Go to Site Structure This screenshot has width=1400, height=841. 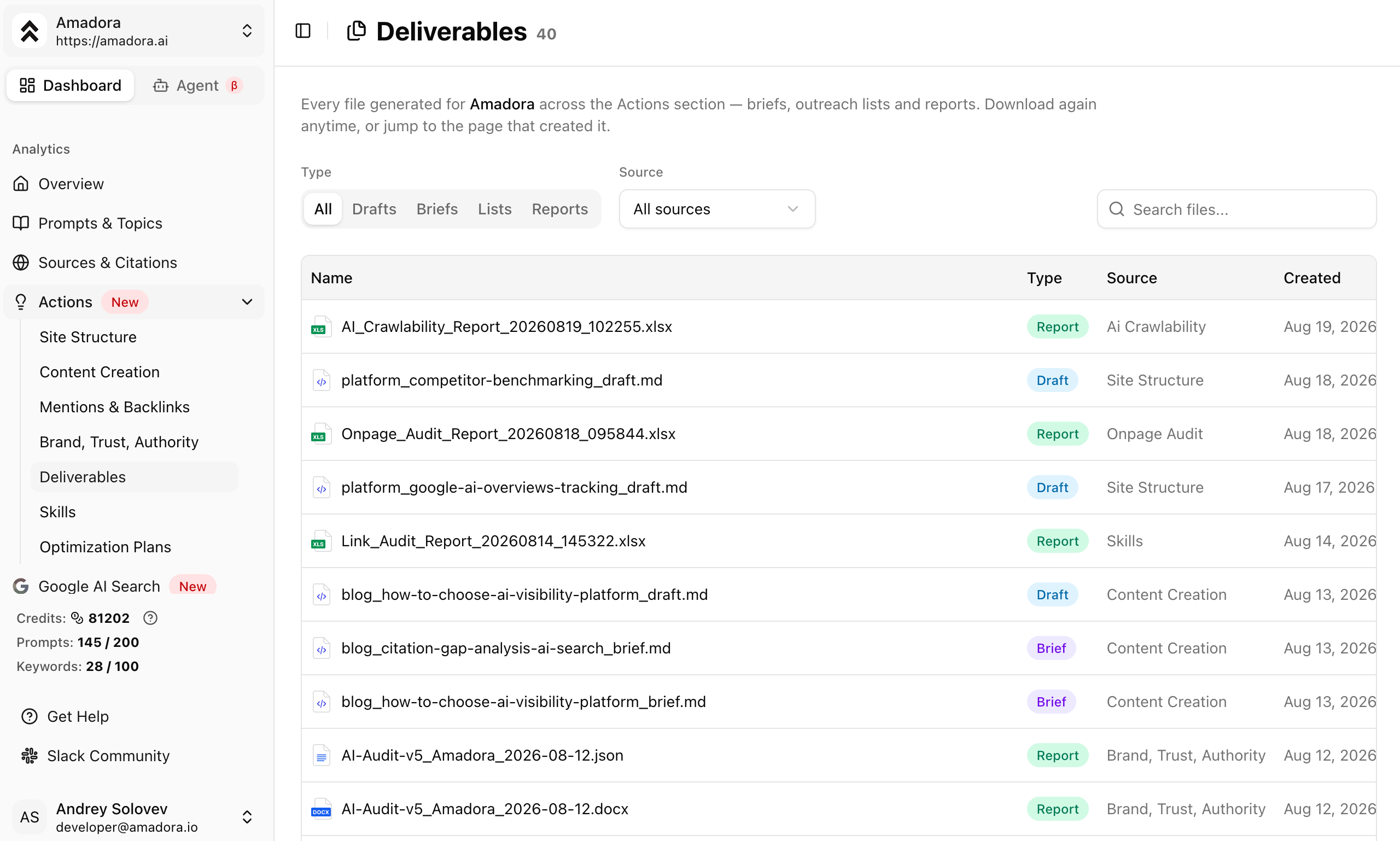pos(135,337)
